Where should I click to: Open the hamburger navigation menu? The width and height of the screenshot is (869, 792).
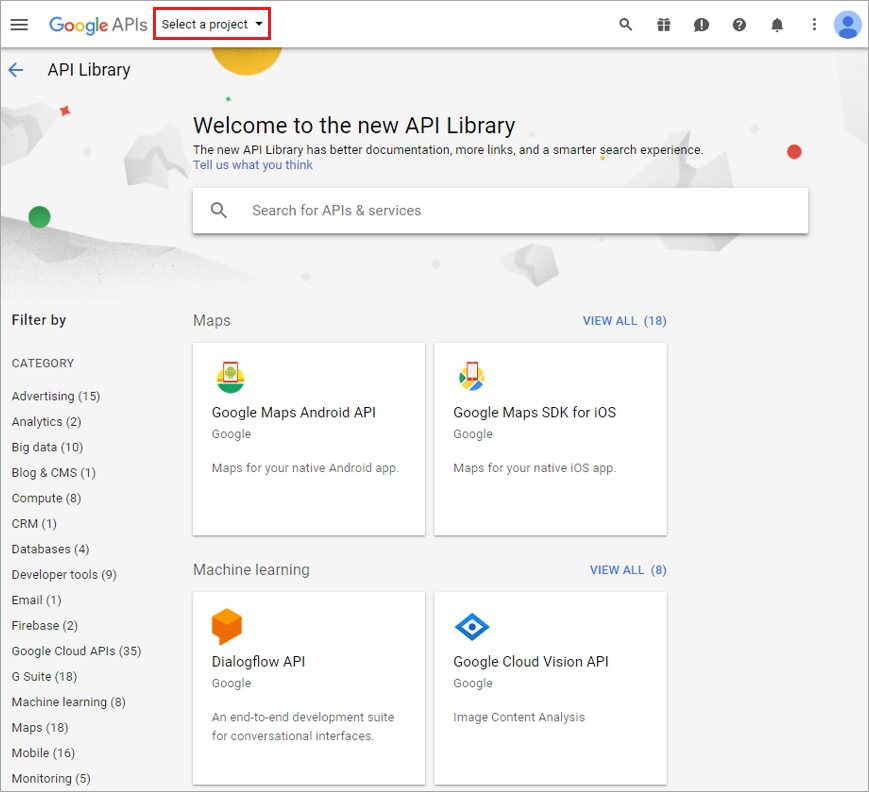pyautogui.click(x=19, y=24)
